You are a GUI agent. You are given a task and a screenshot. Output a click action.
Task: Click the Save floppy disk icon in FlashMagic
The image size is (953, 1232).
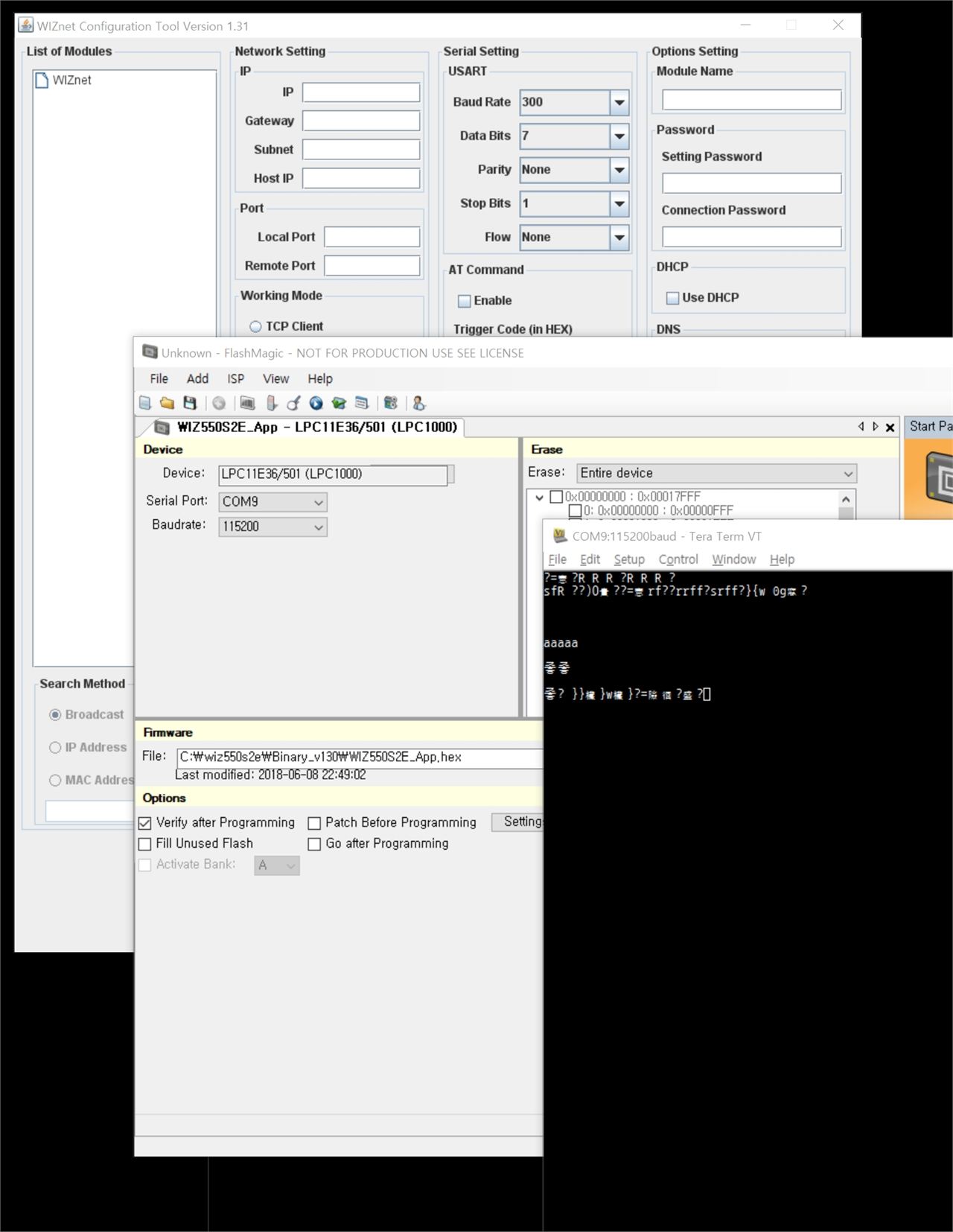tap(190, 403)
